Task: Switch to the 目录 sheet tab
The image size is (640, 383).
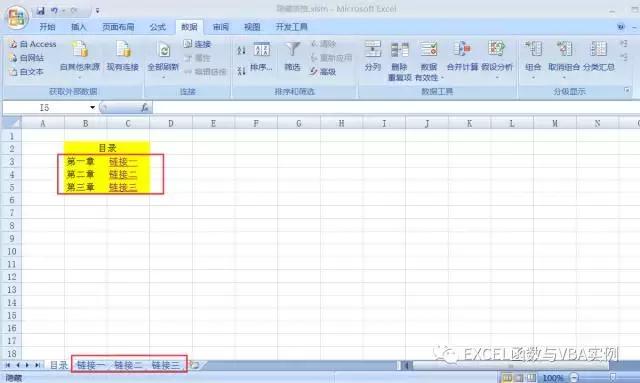Action: tap(58, 365)
